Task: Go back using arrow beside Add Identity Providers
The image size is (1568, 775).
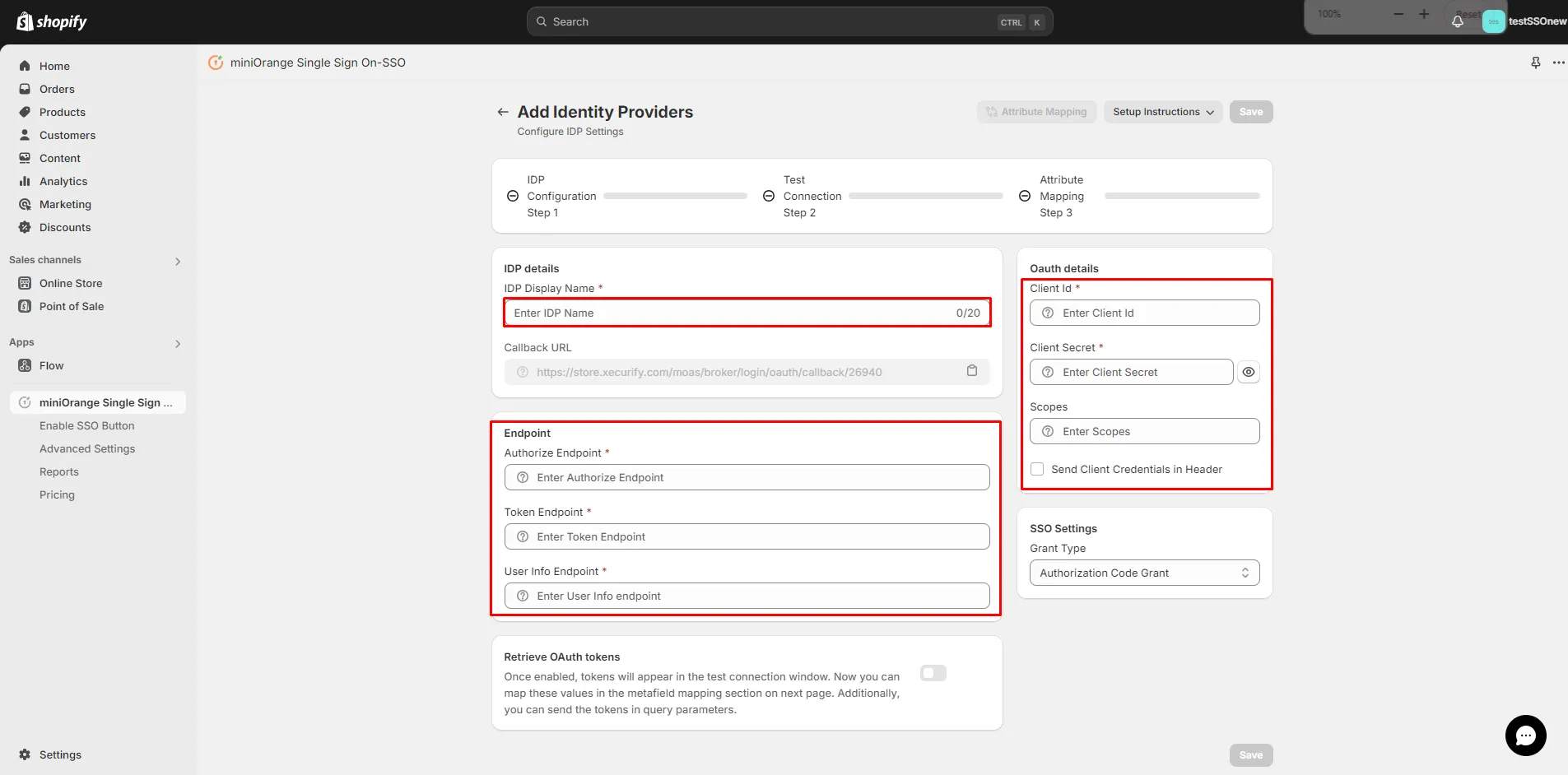Action: point(503,112)
